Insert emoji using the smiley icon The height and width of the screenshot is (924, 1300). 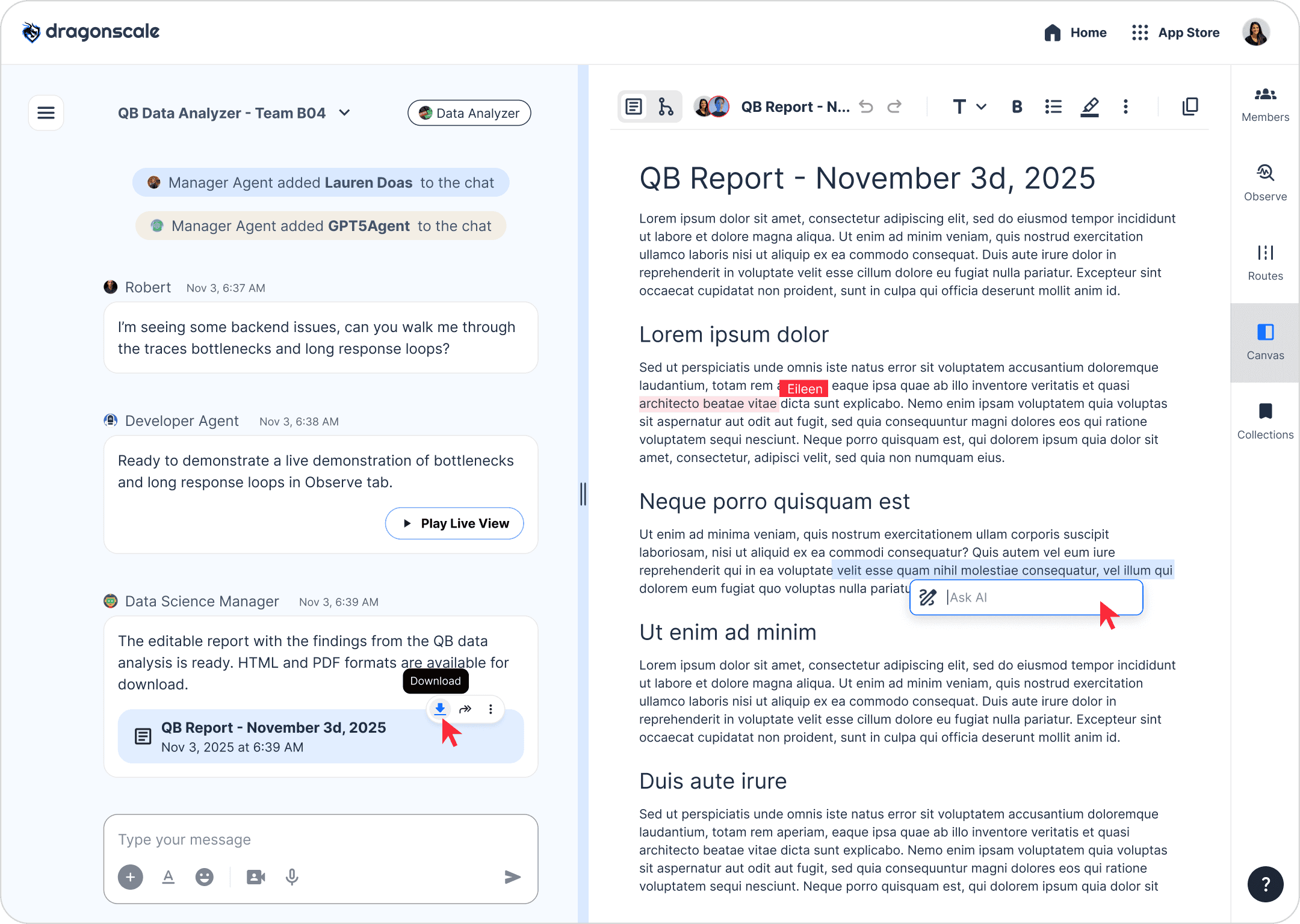[205, 877]
